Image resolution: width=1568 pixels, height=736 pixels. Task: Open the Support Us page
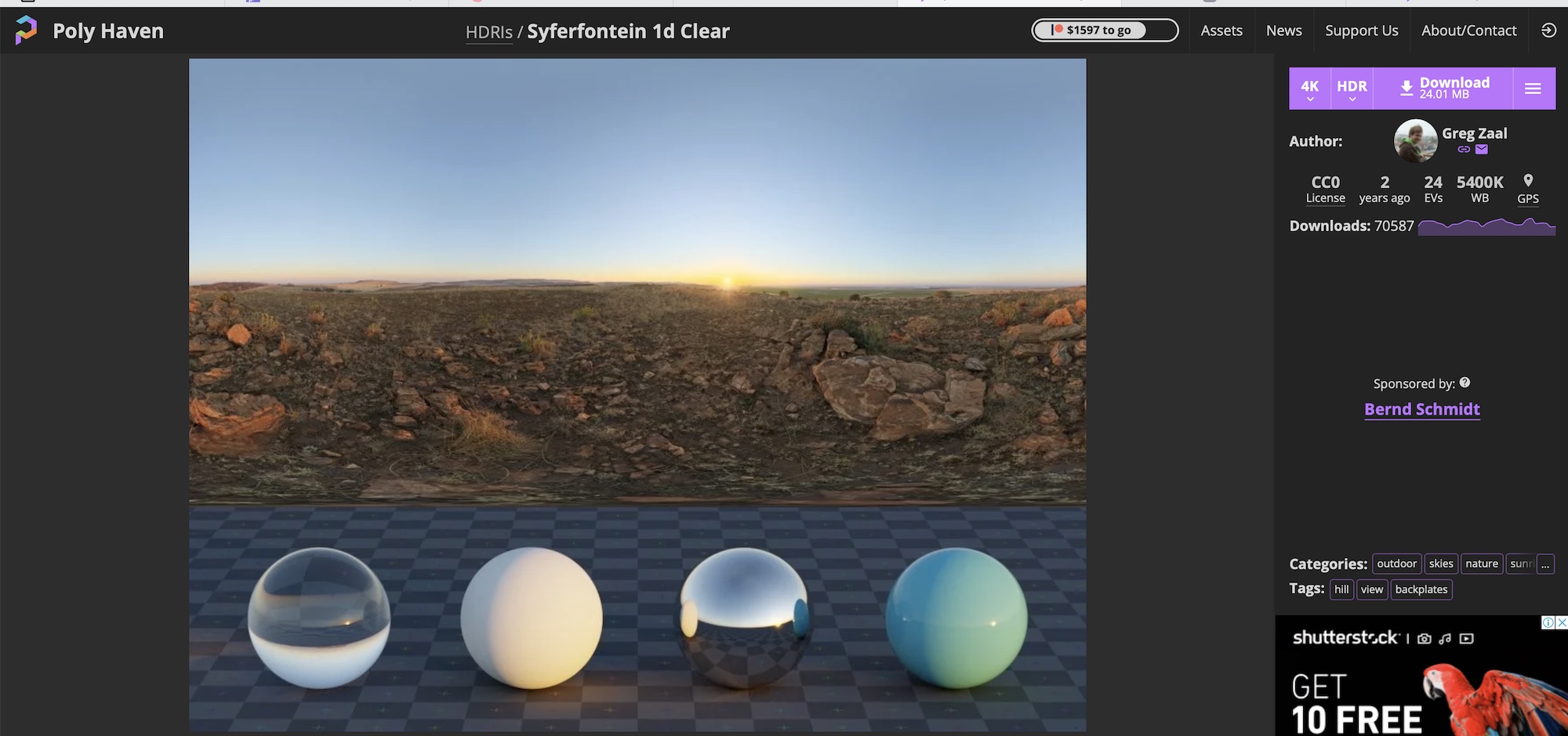(1361, 31)
